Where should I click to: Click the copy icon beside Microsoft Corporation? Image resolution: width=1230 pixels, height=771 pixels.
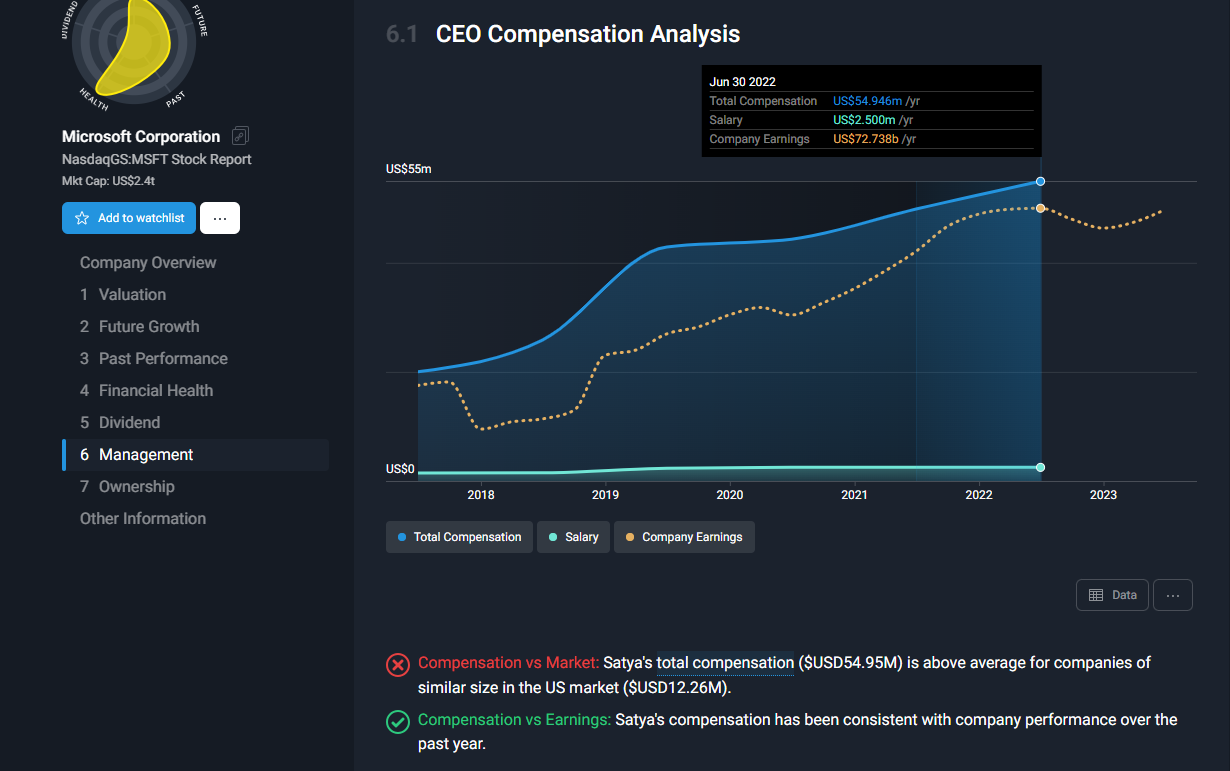(x=240, y=136)
